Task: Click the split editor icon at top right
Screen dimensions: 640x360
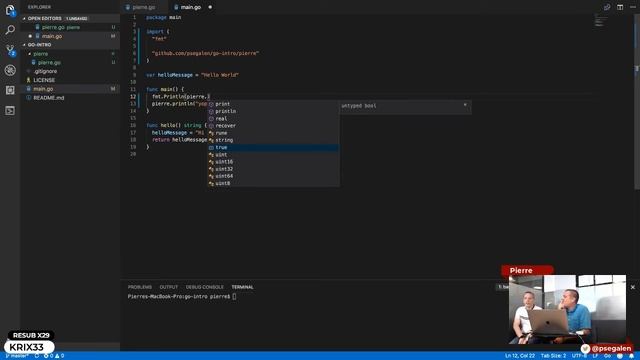Action: [x=620, y=7]
